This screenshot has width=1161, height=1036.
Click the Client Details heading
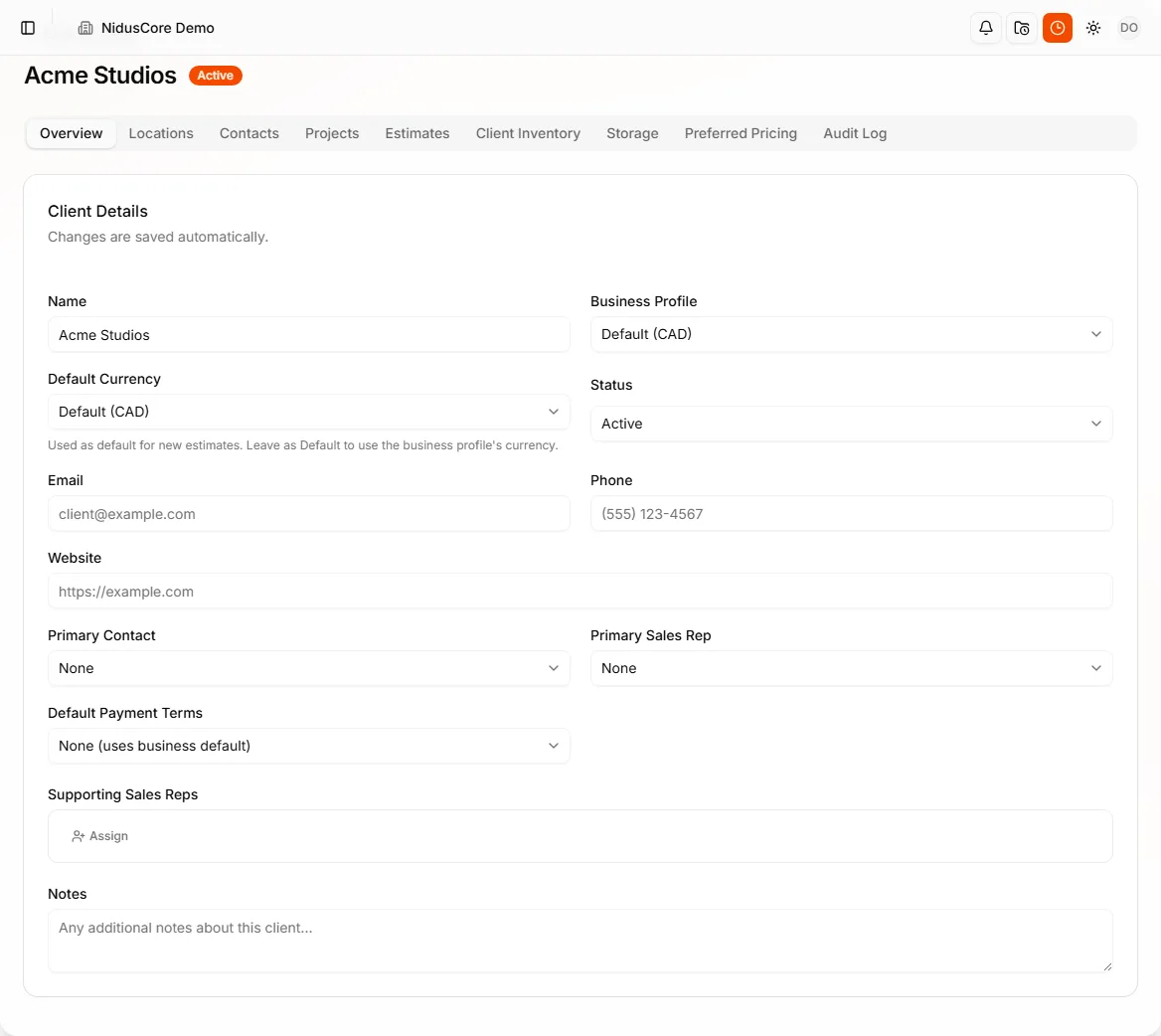pyautogui.click(x=97, y=211)
